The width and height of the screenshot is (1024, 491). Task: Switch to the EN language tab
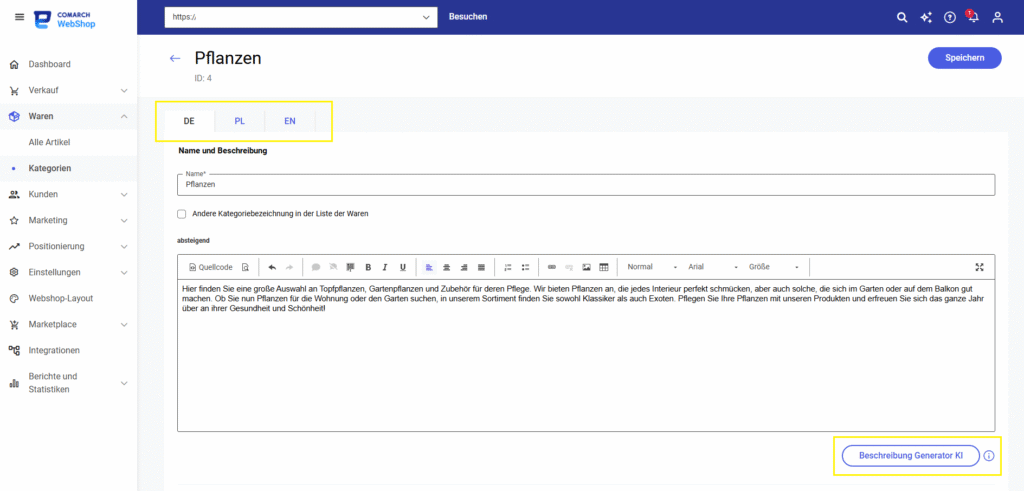click(290, 121)
